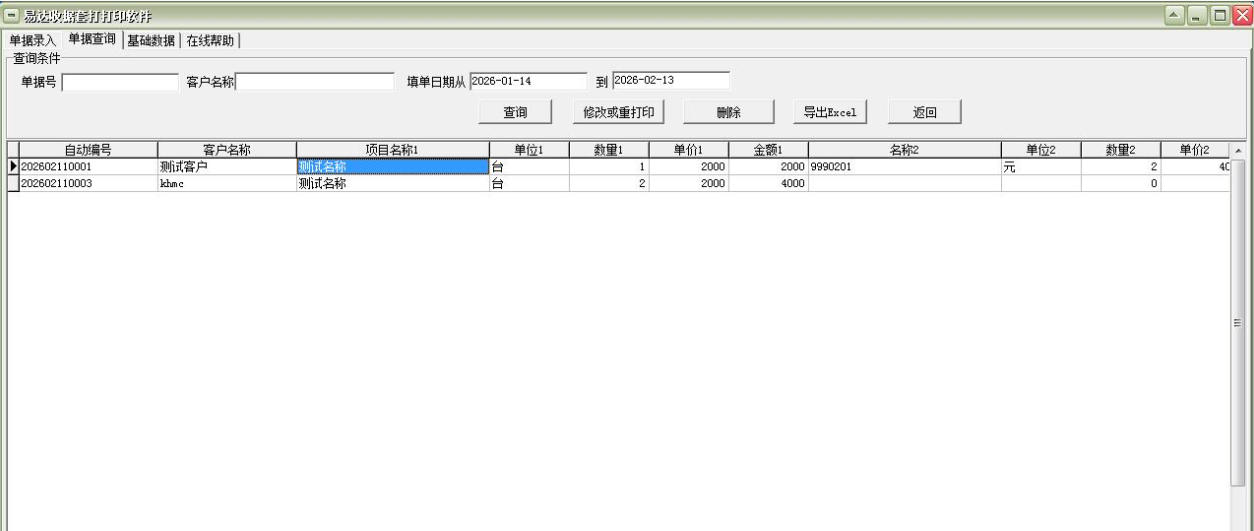
Task: Click row indicator arrow of first record
Action: [13, 167]
